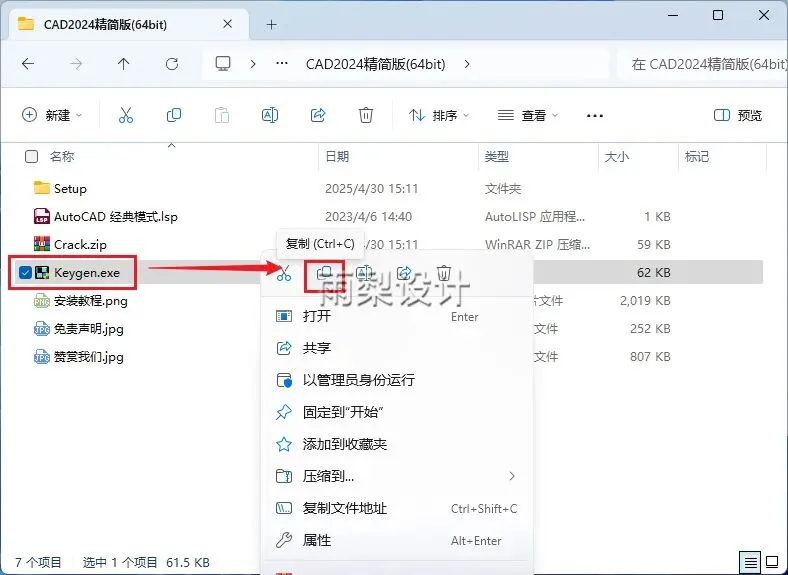Select the 安装教程.png file
Screen dimensions: 788x575
90,301
